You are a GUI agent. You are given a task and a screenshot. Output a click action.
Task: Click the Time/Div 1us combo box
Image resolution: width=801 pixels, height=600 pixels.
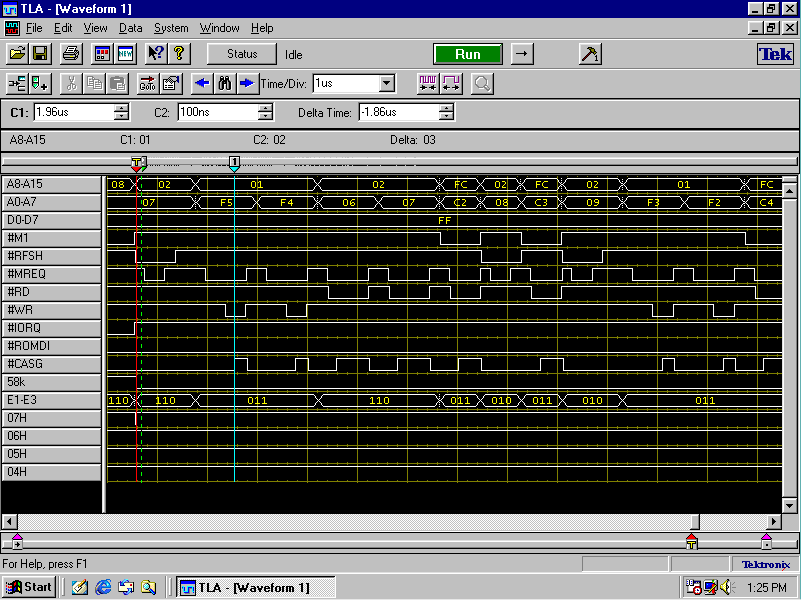point(354,83)
